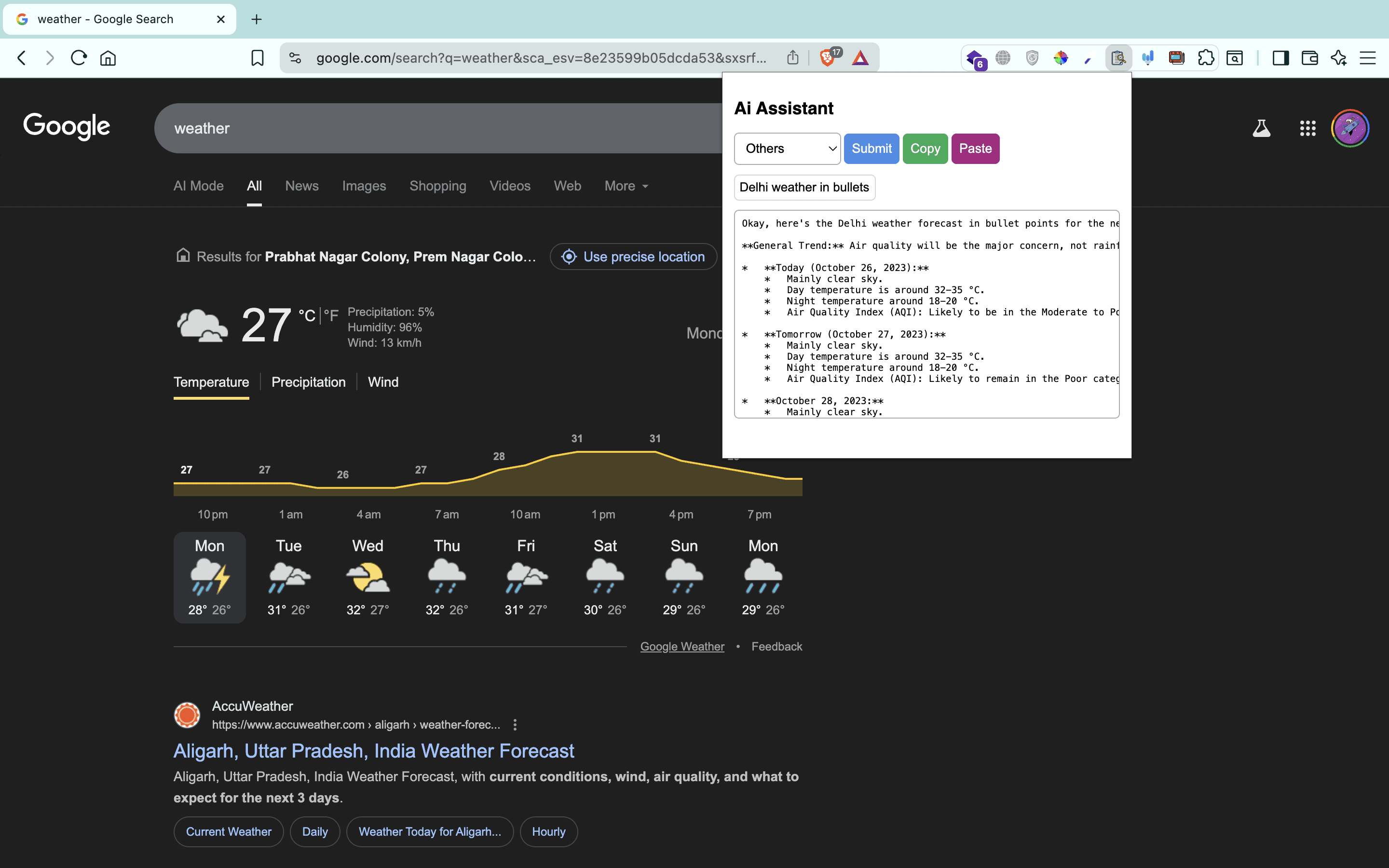
Task: Expand the More search filters menu
Action: pyautogui.click(x=626, y=186)
